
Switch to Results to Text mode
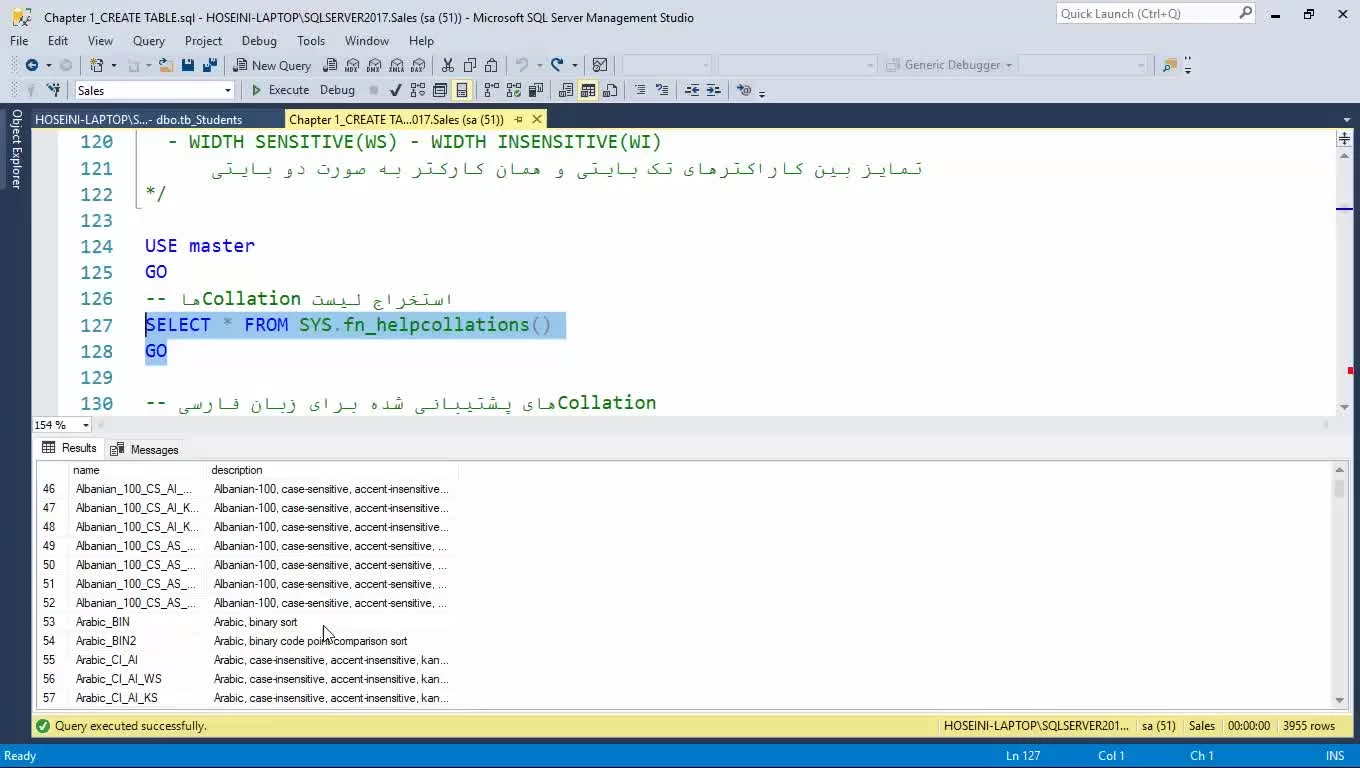click(x=566, y=90)
